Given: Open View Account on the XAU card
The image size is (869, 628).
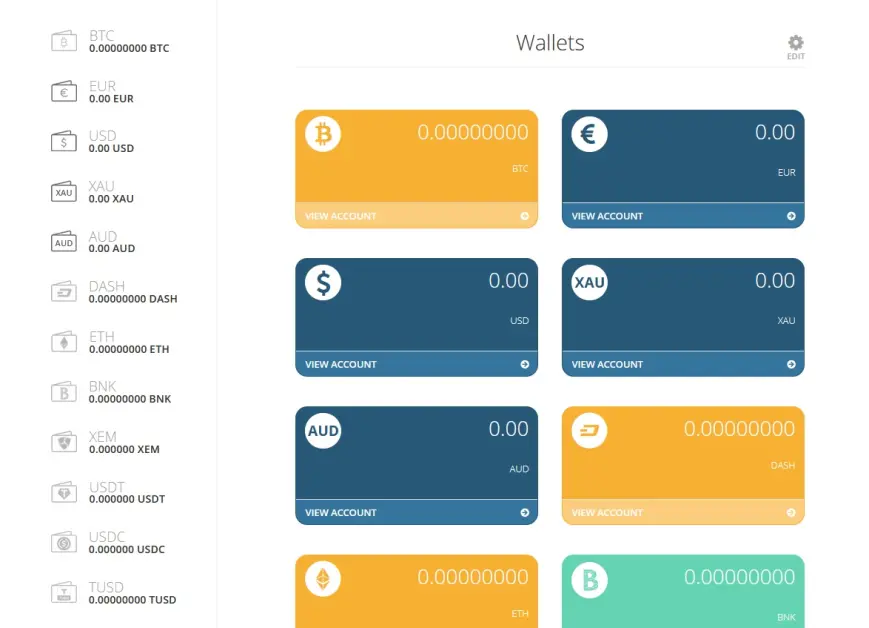Looking at the screenshot, I should tap(683, 364).
